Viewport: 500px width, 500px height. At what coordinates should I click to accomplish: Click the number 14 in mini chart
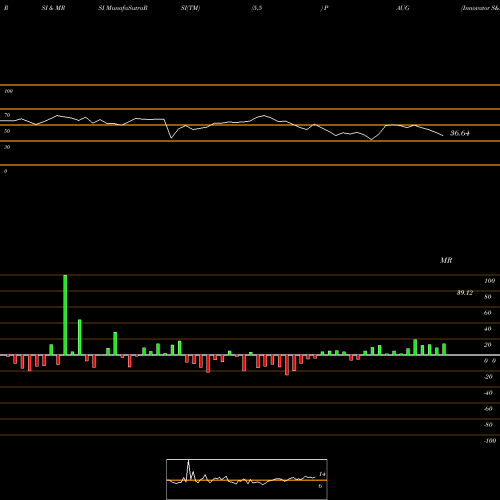point(322,474)
